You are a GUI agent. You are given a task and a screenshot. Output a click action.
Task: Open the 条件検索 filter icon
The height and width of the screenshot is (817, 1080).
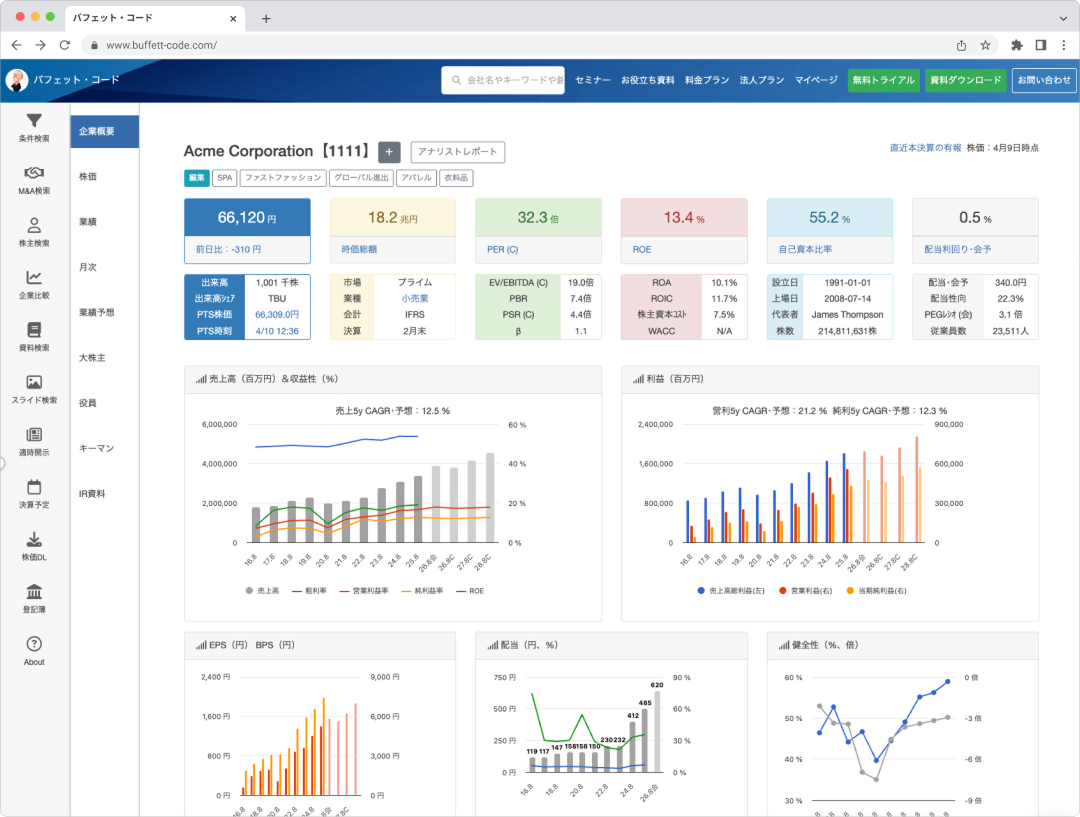coord(34,121)
